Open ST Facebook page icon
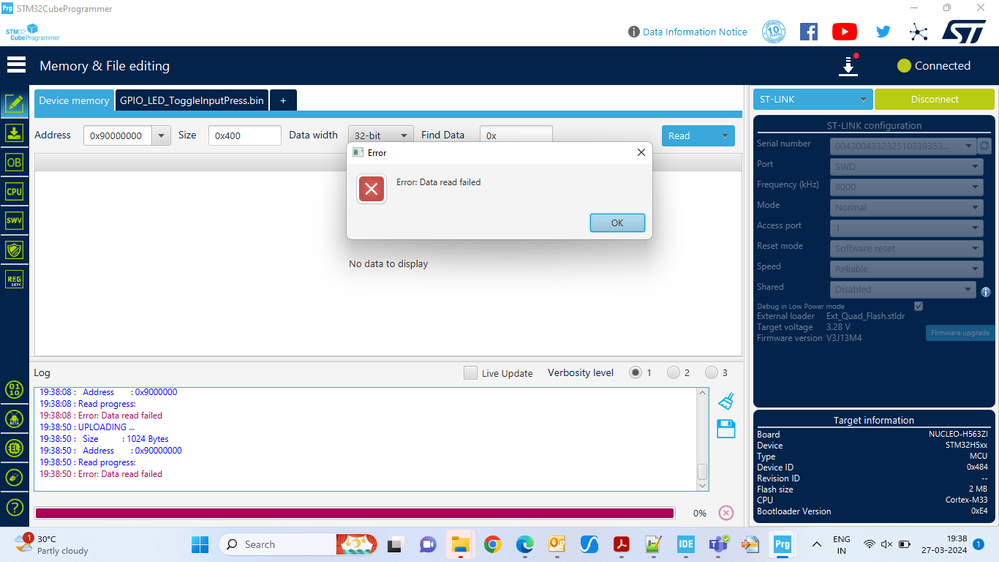Viewport: 999px width, 562px height. pos(809,31)
